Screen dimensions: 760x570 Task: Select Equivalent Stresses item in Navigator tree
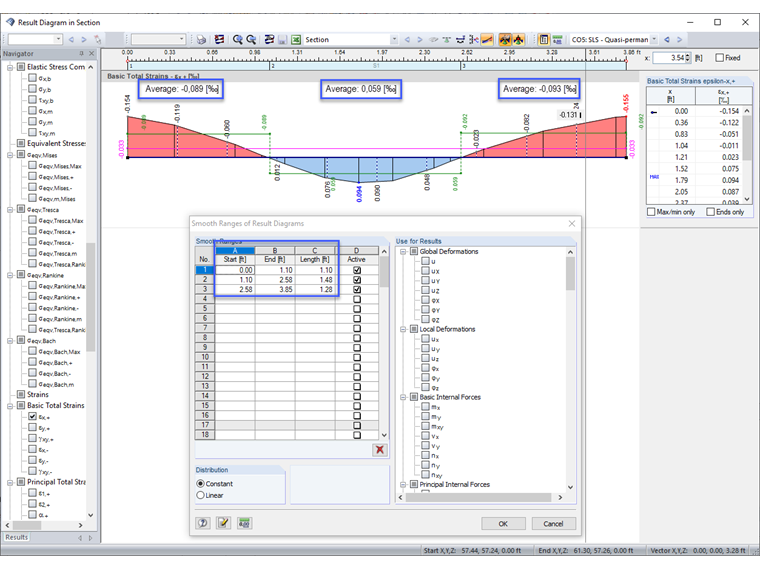click(56, 143)
